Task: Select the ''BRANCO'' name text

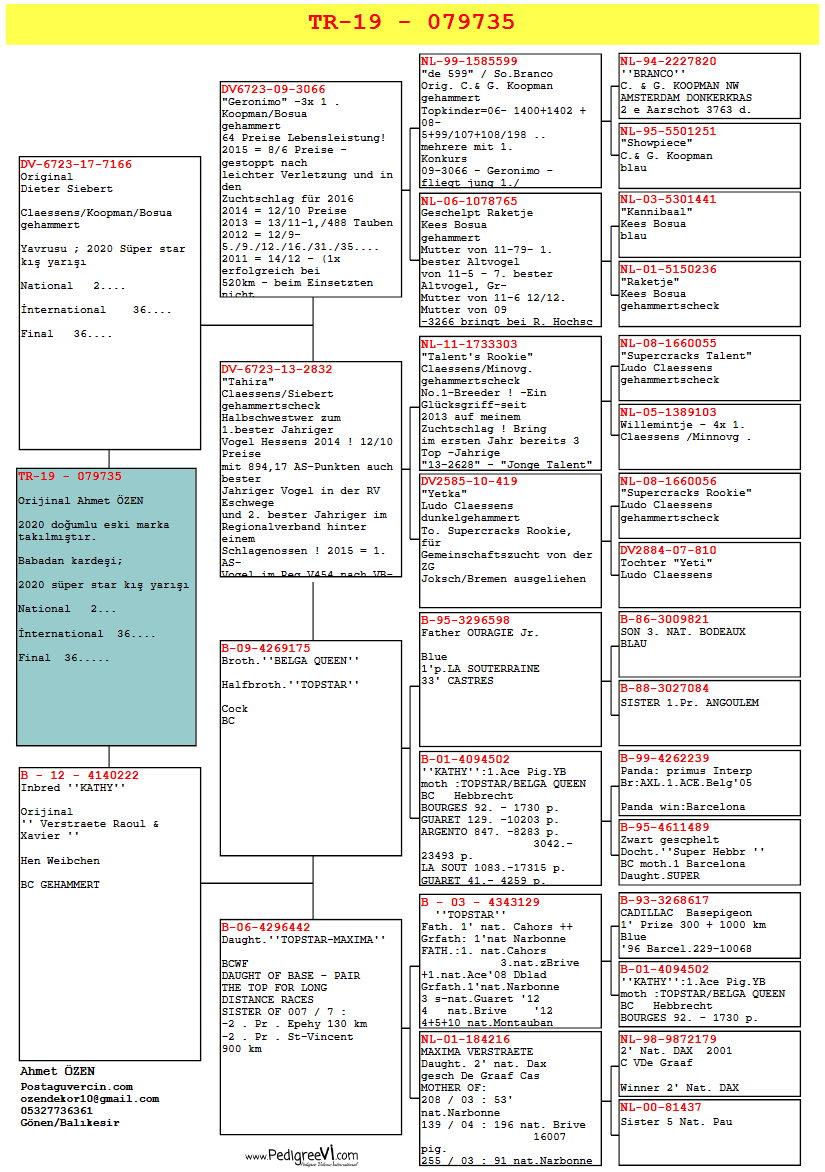Action: (653, 74)
